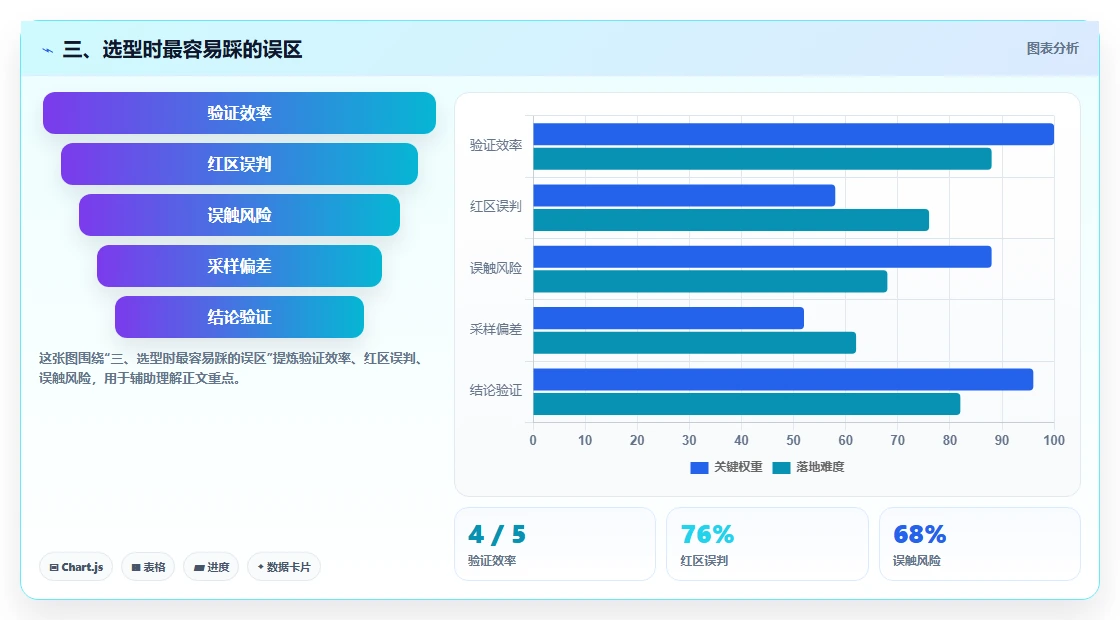Click the teal 验证效率 chart bar

[x=762, y=159]
